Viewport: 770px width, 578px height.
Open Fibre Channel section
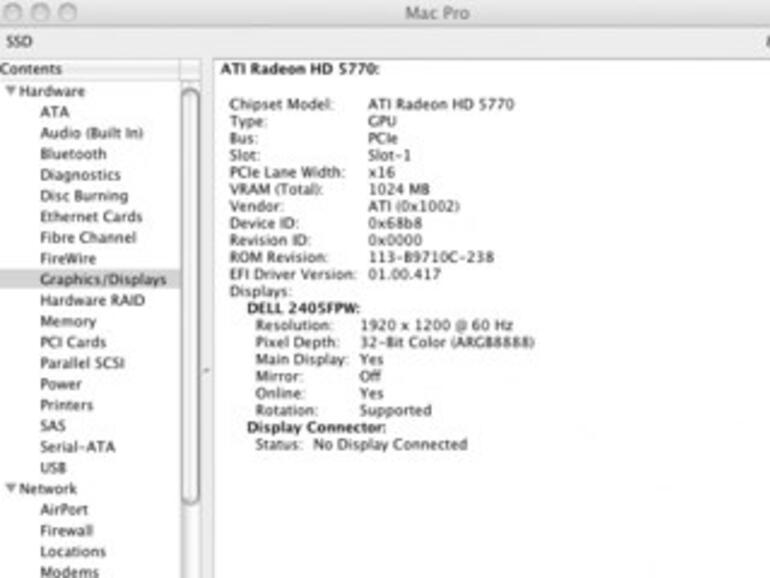[88, 238]
